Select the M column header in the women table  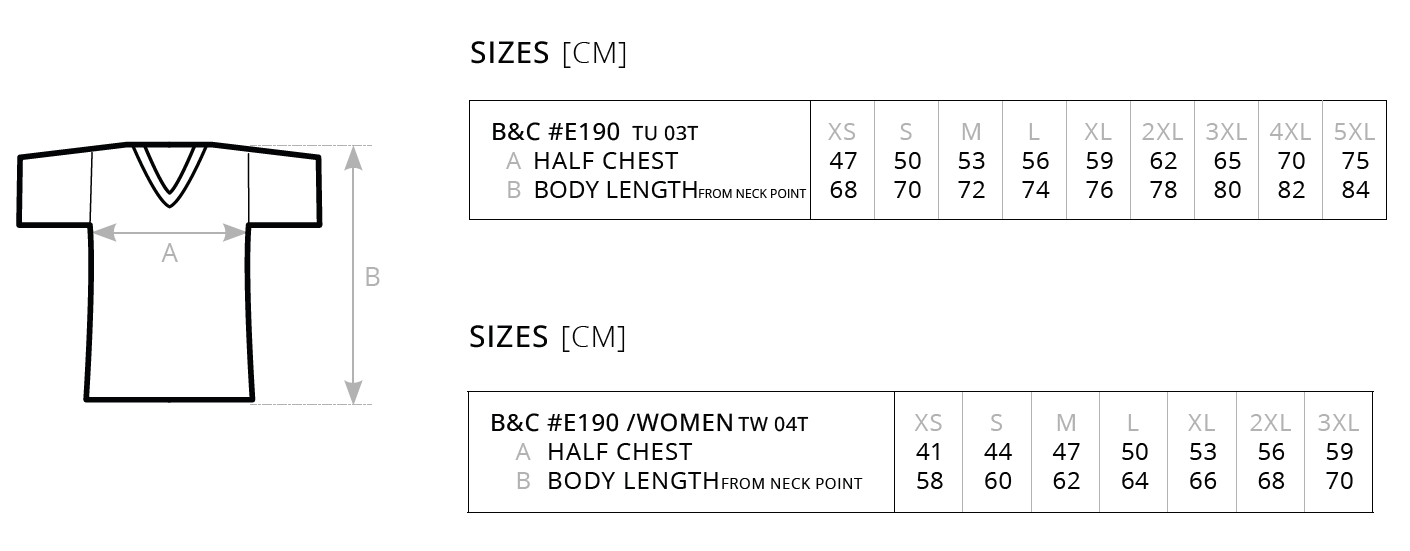tap(1066, 423)
